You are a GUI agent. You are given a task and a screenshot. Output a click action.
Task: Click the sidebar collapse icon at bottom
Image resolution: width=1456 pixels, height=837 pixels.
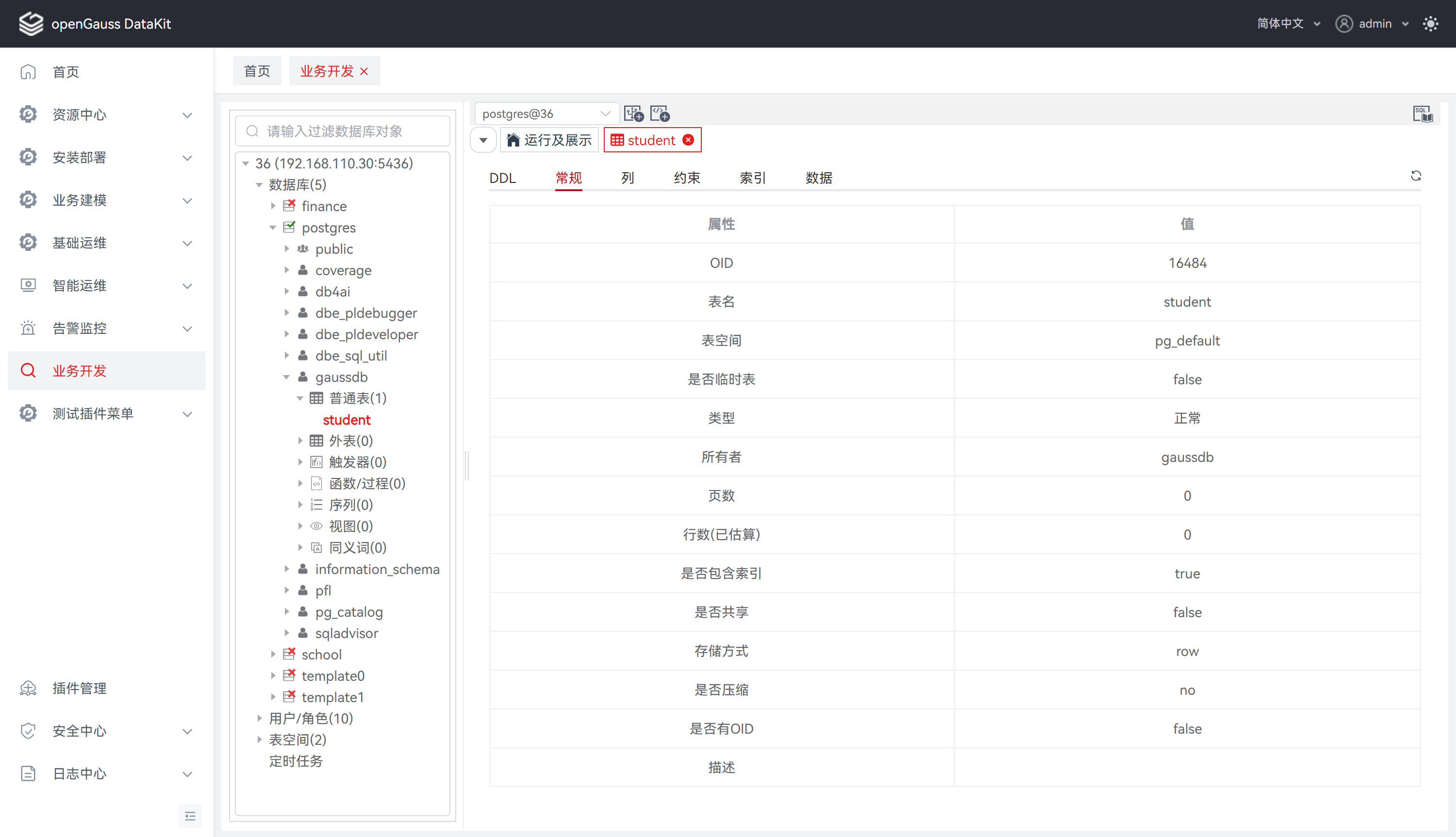click(190, 816)
